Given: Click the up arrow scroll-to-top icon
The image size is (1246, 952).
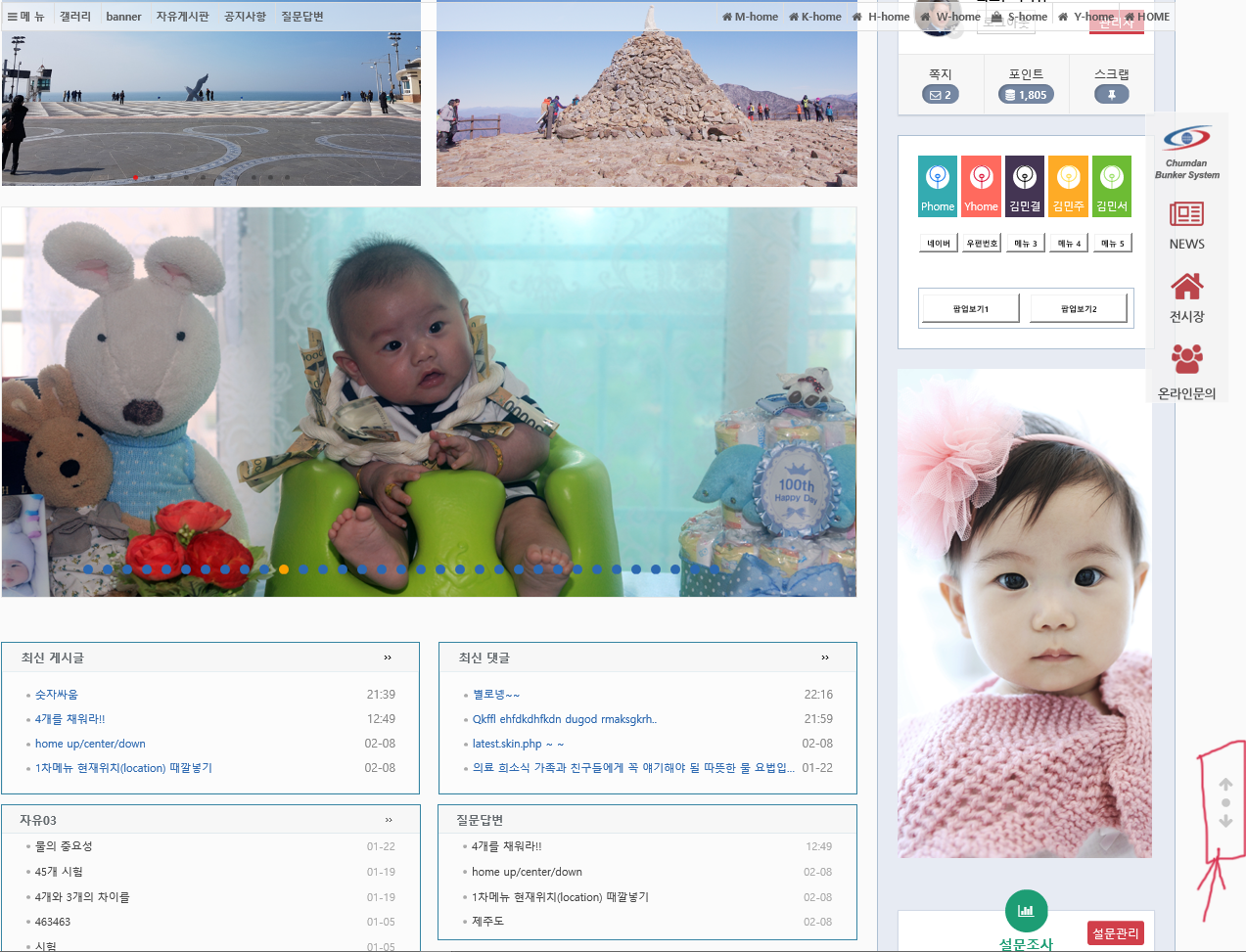Looking at the screenshot, I should click(x=1225, y=784).
